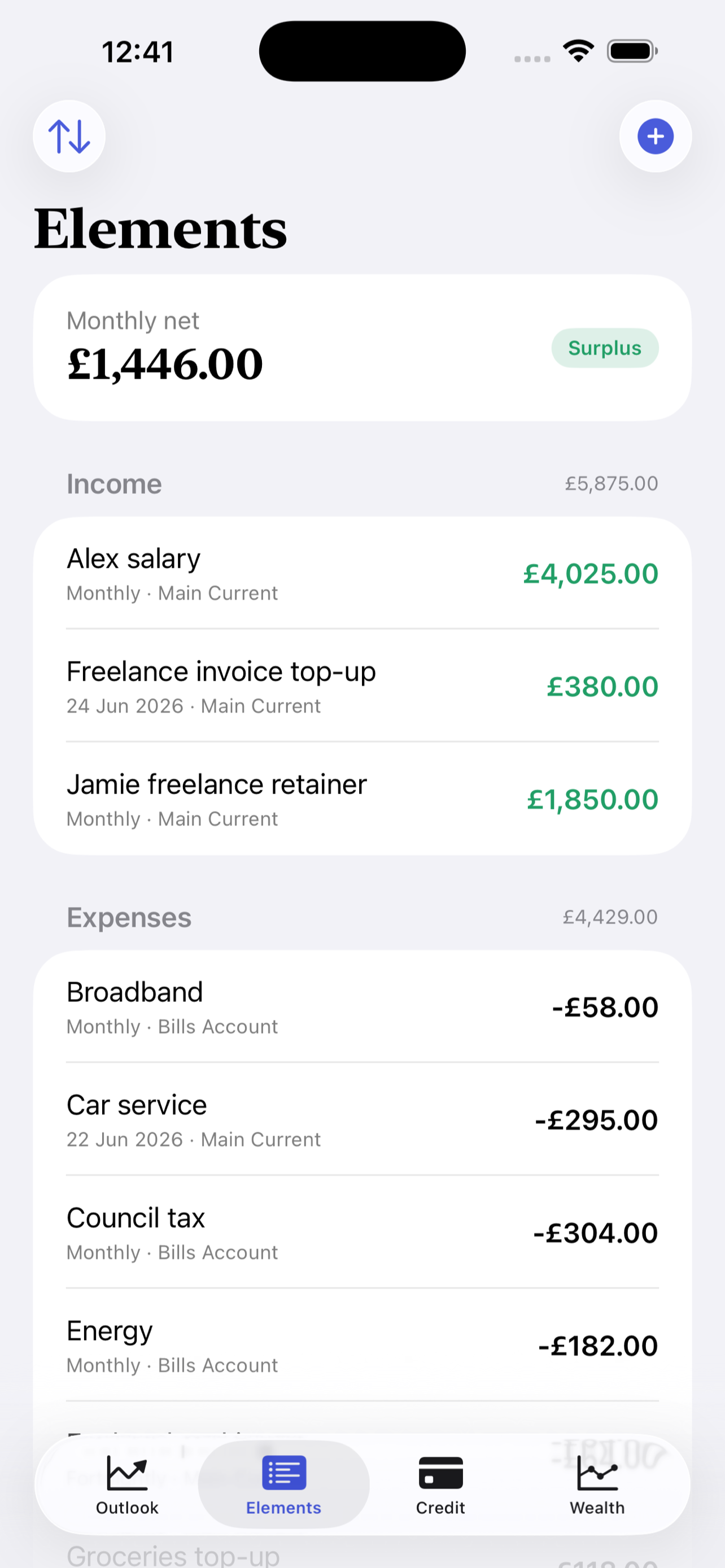Open Jamie freelance retainer entry
Viewport: 725px width, 1568px height.
(x=362, y=799)
